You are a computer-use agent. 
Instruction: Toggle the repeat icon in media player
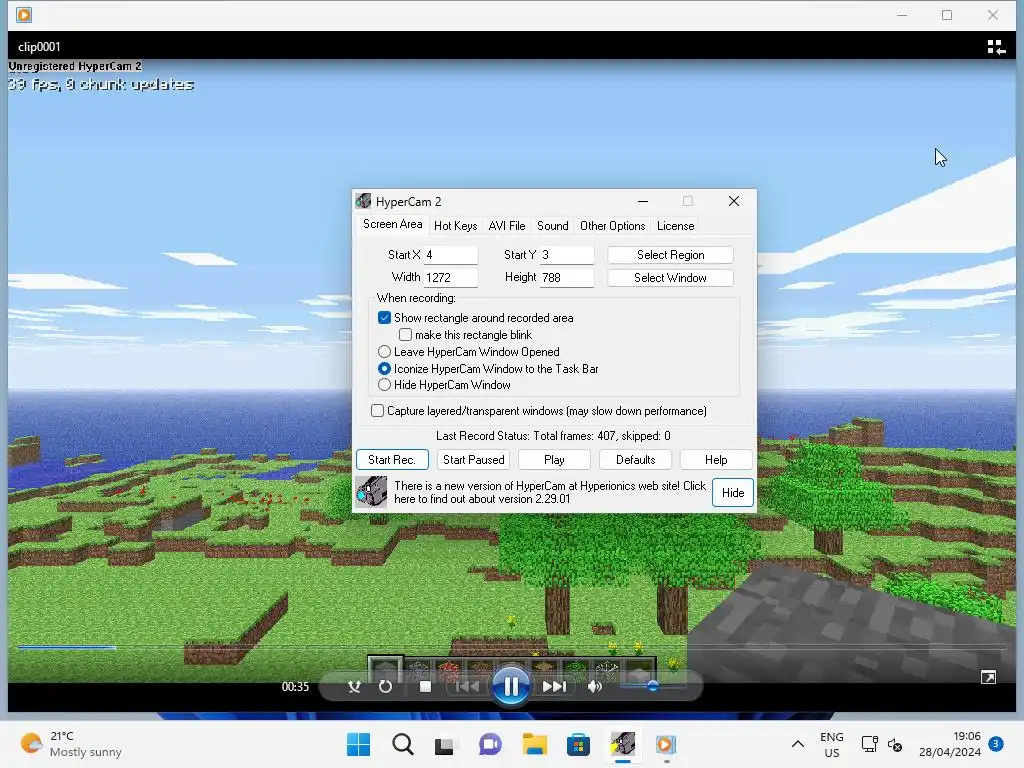pos(385,686)
